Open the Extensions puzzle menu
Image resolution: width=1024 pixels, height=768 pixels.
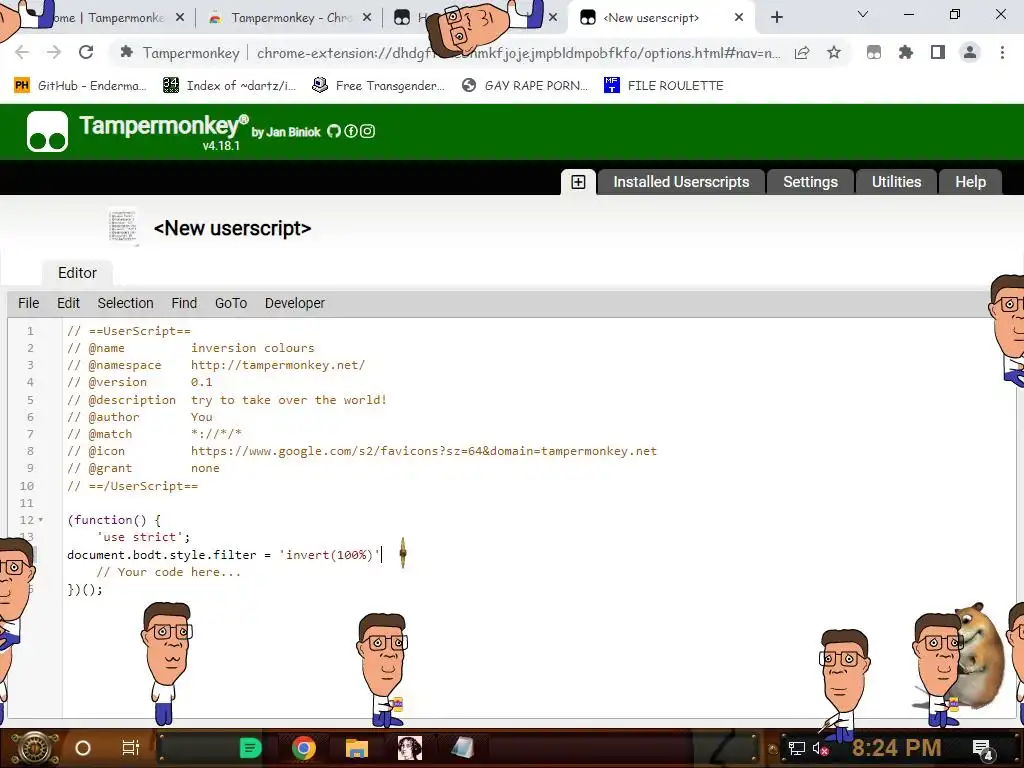tap(906, 52)
